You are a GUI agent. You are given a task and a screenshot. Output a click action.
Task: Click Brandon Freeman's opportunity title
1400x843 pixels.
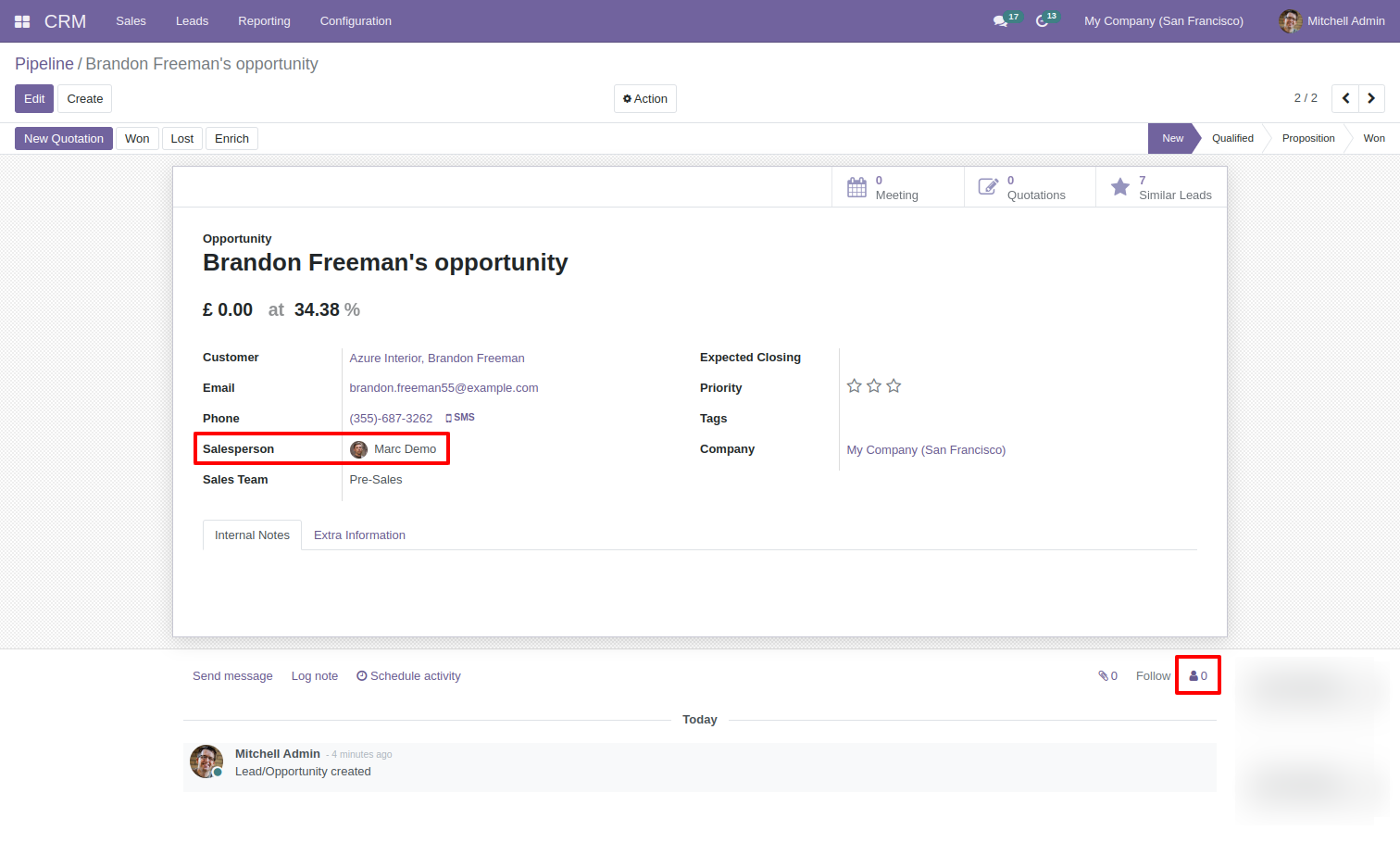click(x=385, y=263)
